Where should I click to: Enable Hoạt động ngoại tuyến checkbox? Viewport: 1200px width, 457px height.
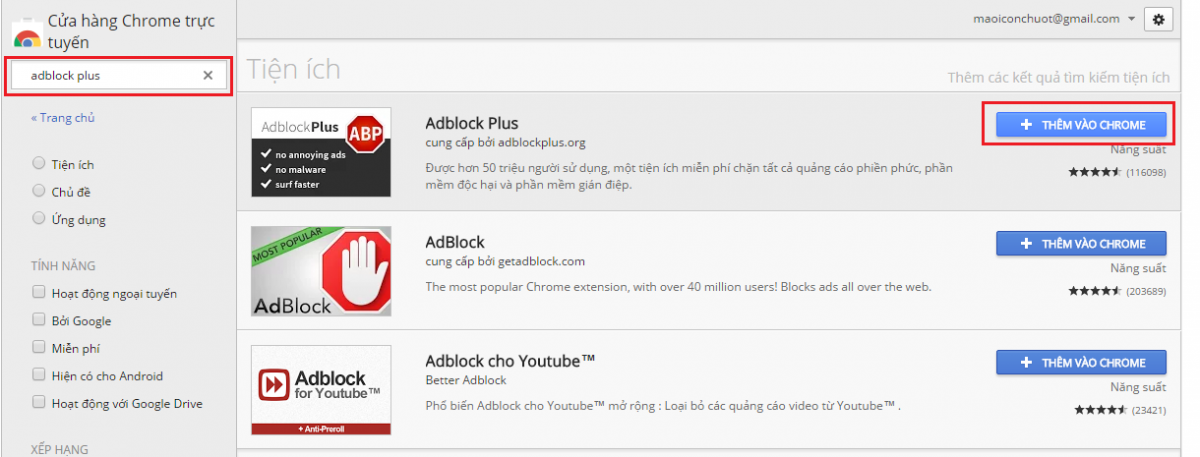38,293
